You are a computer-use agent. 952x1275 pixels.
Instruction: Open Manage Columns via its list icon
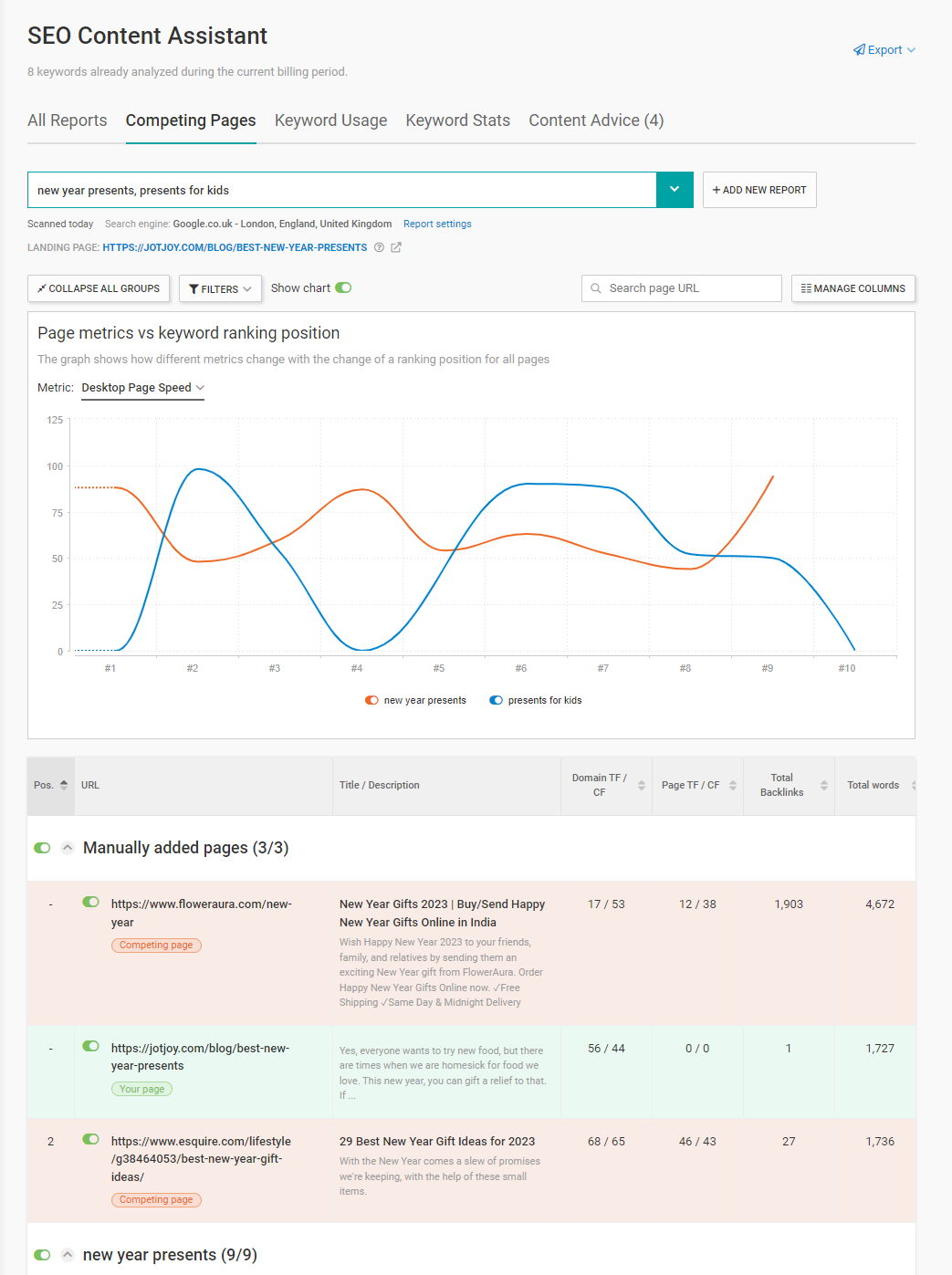click(807, 288)
